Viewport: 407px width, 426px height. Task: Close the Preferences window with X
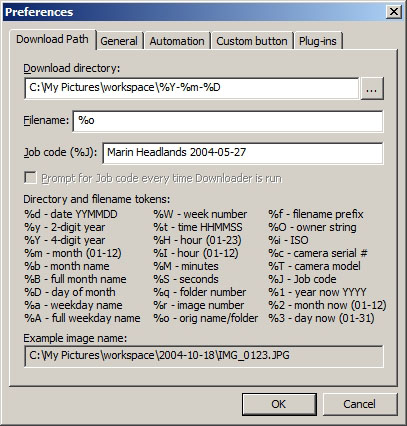[x=394, y=12]
